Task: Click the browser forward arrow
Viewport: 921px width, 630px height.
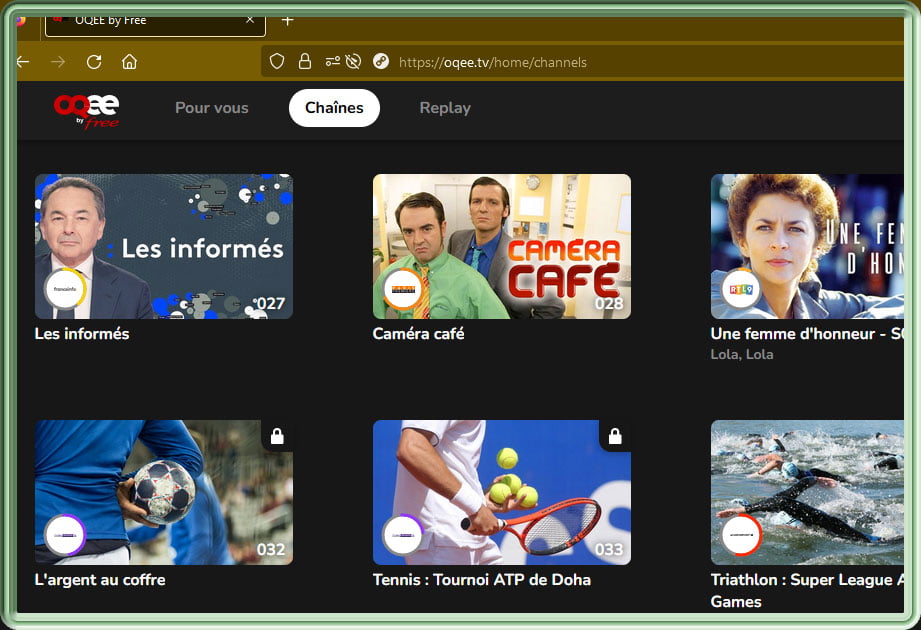Action: click(x=58, y=61)
